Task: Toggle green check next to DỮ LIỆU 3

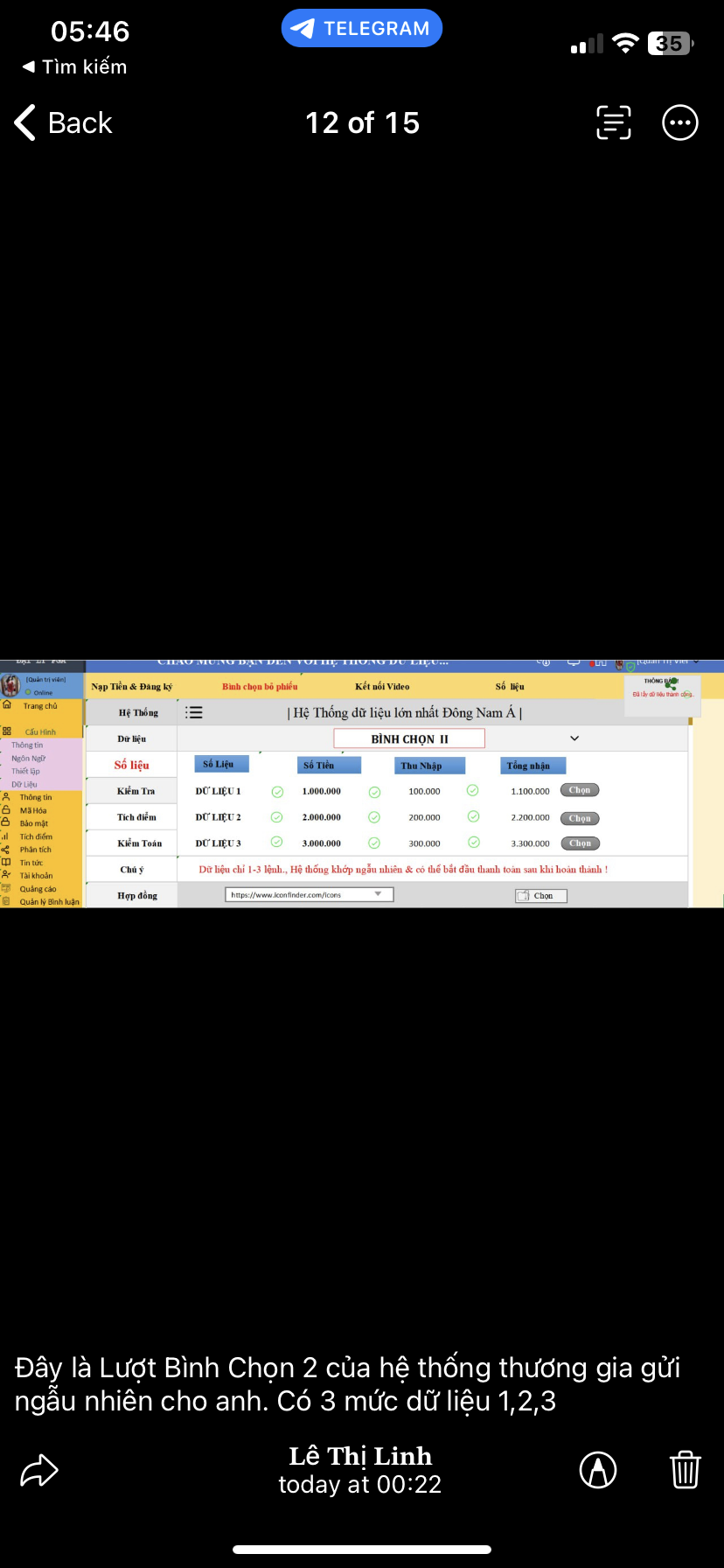Action: pos(277,843)
